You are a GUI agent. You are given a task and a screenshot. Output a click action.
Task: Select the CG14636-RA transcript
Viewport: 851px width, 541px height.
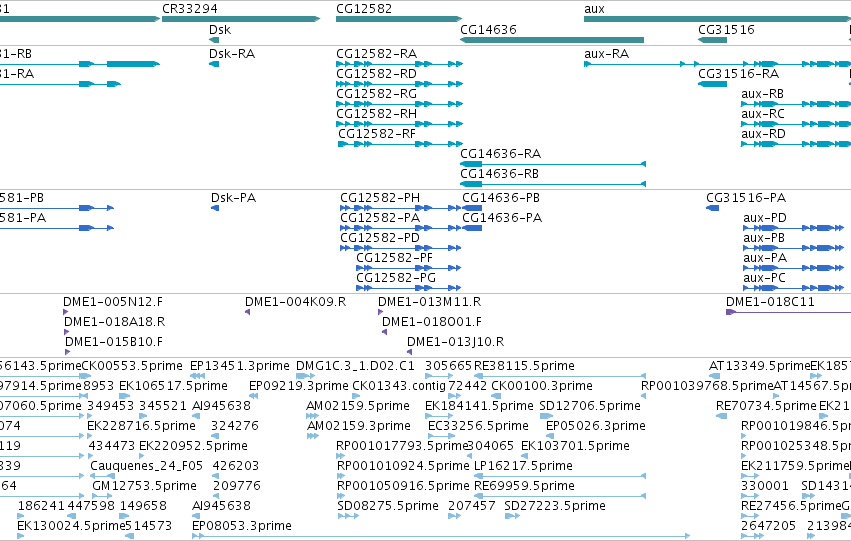[x=553, y=164]
